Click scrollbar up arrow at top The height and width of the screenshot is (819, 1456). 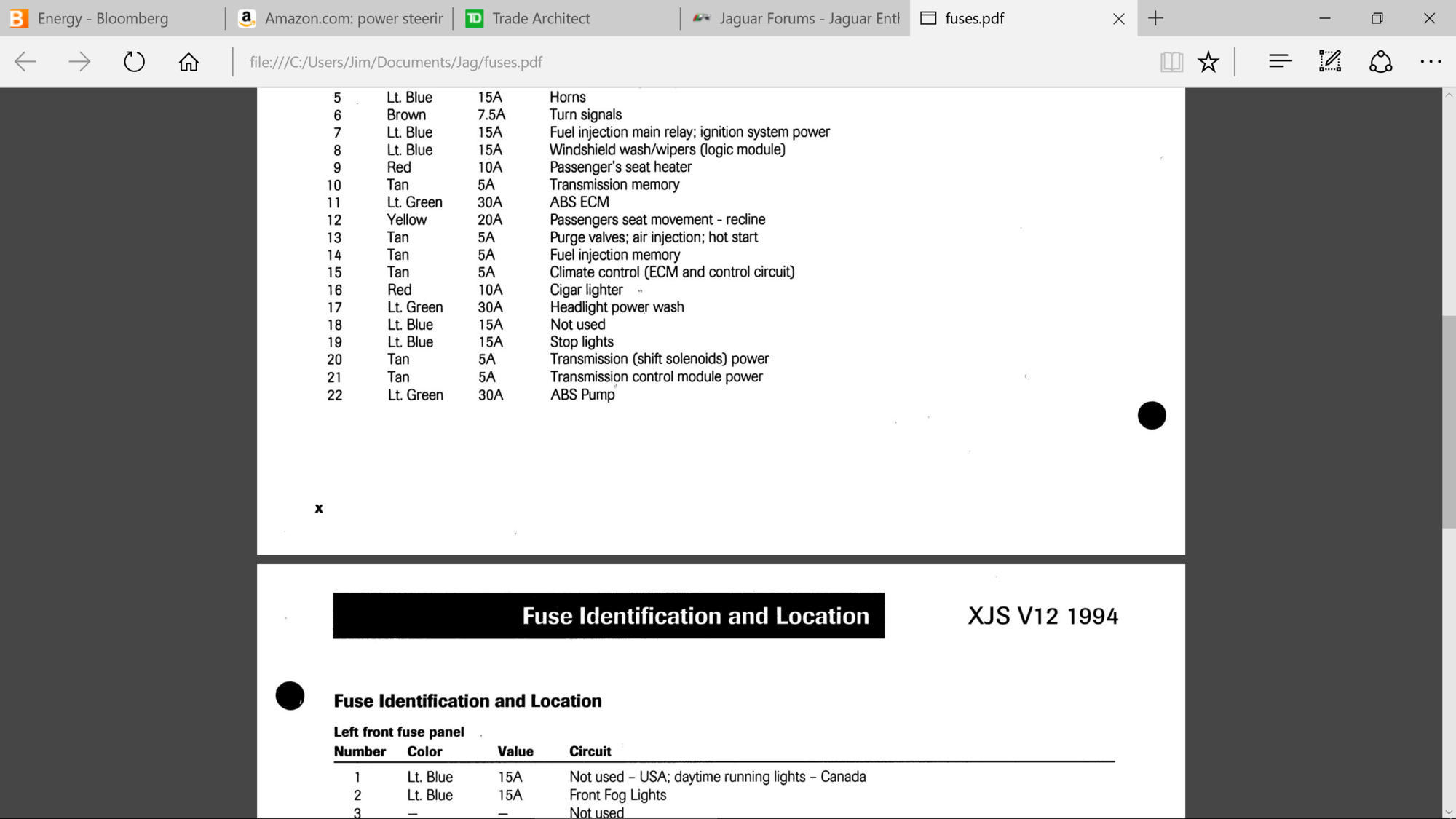[1449, 95]
